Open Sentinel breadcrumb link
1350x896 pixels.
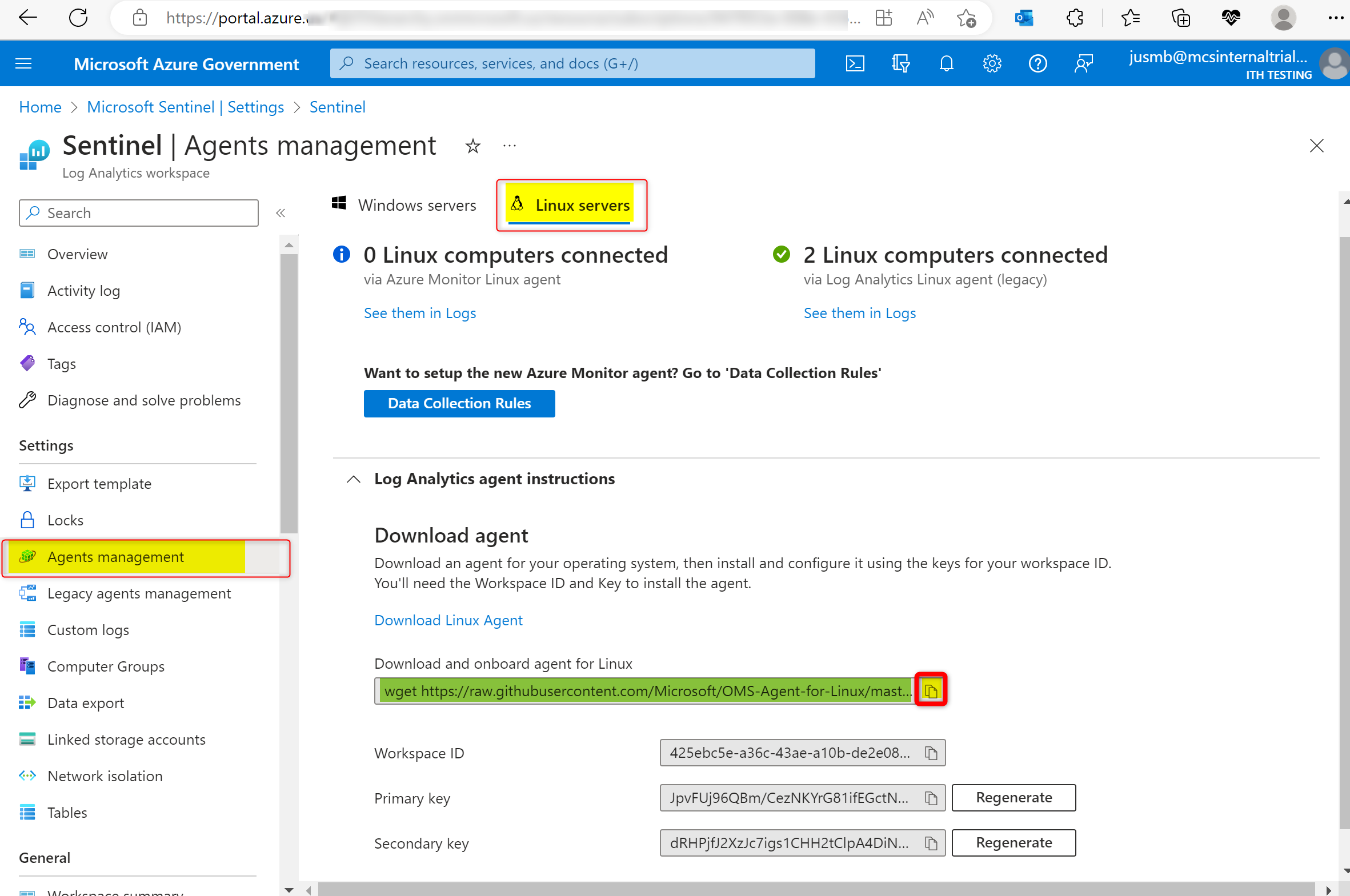click(337, 107)
